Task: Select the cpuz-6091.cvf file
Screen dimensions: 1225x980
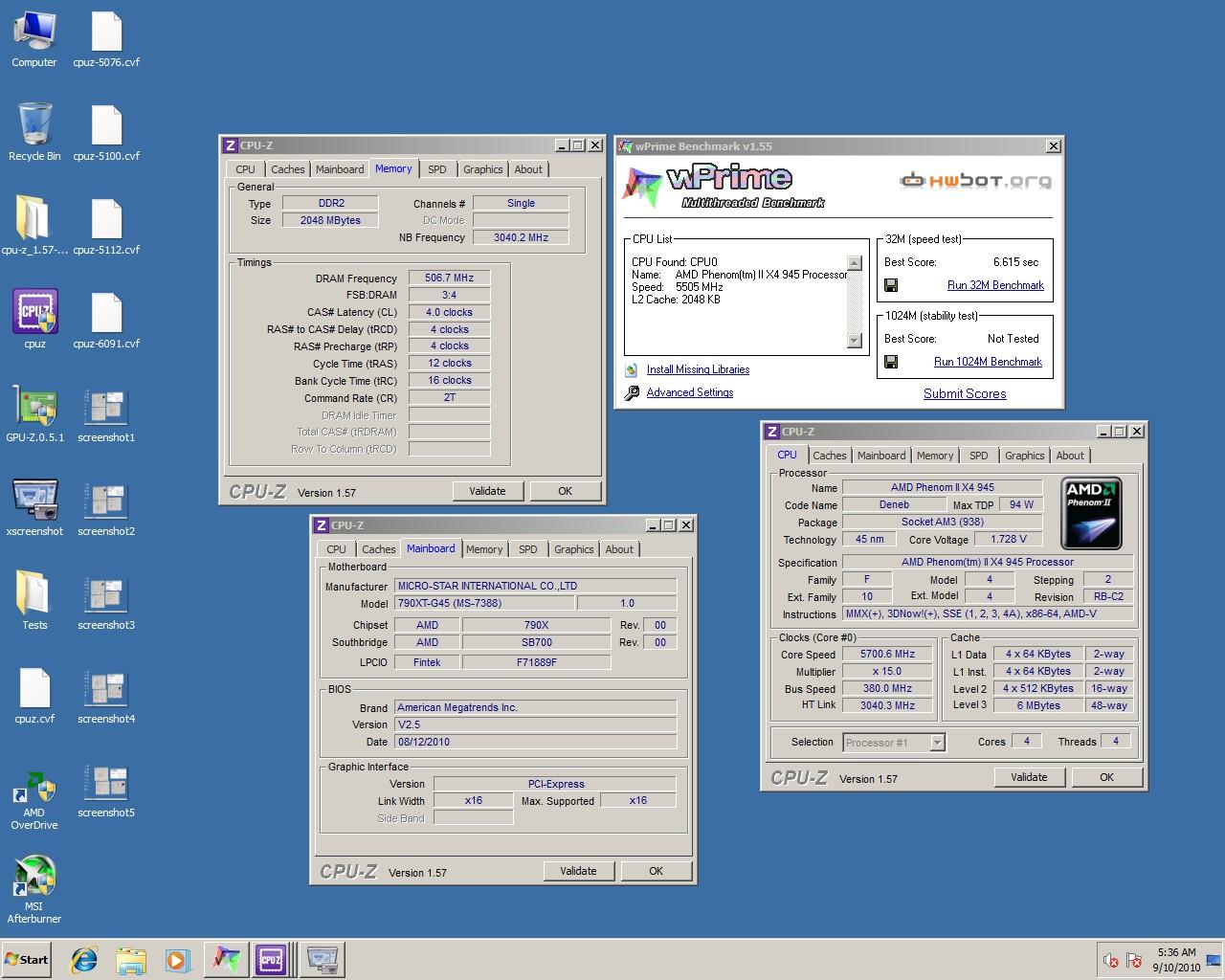Action: pyautogui.click(x=106, y=320)
